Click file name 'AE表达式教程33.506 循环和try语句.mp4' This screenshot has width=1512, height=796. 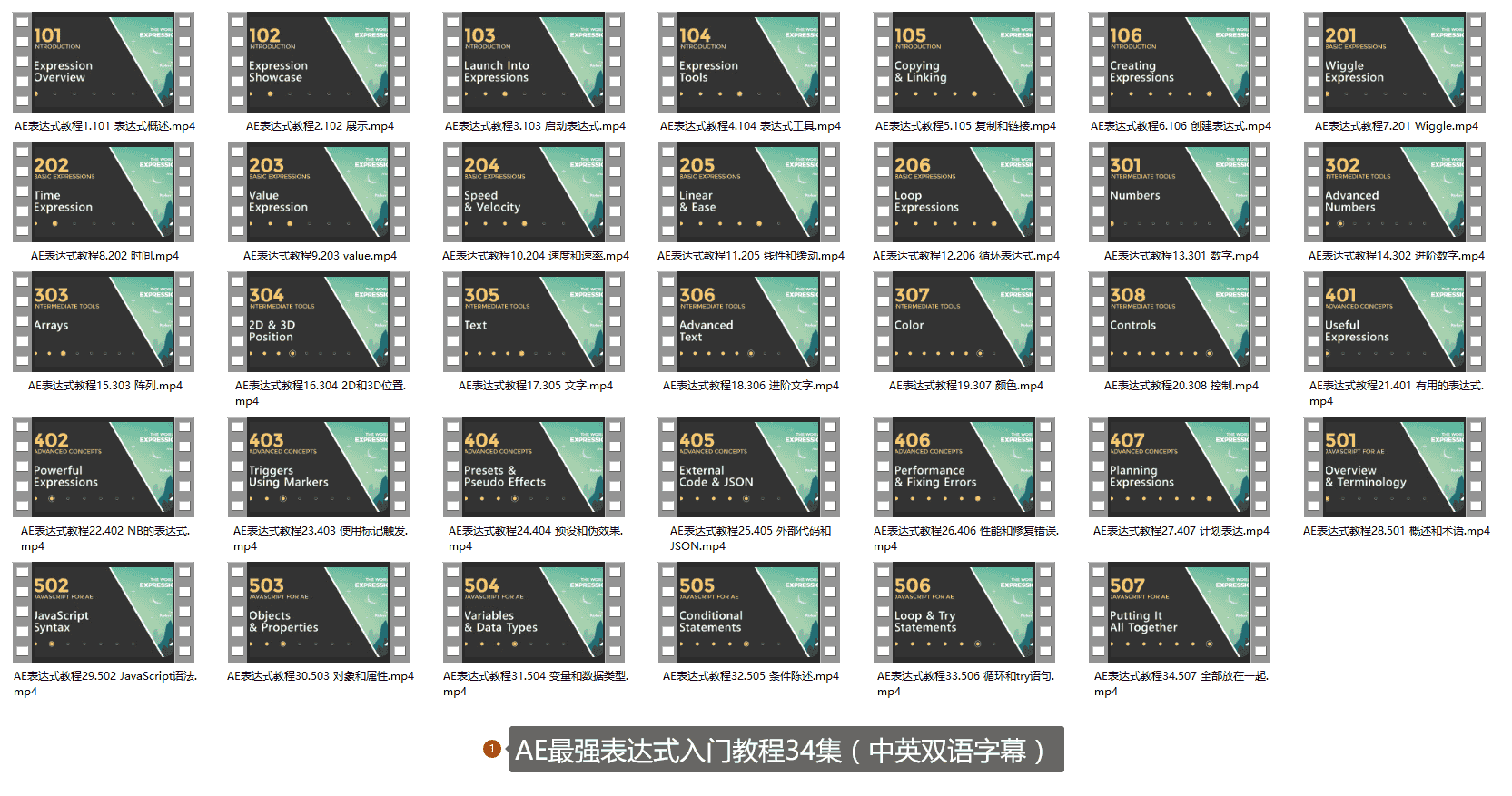click(966, 683)
